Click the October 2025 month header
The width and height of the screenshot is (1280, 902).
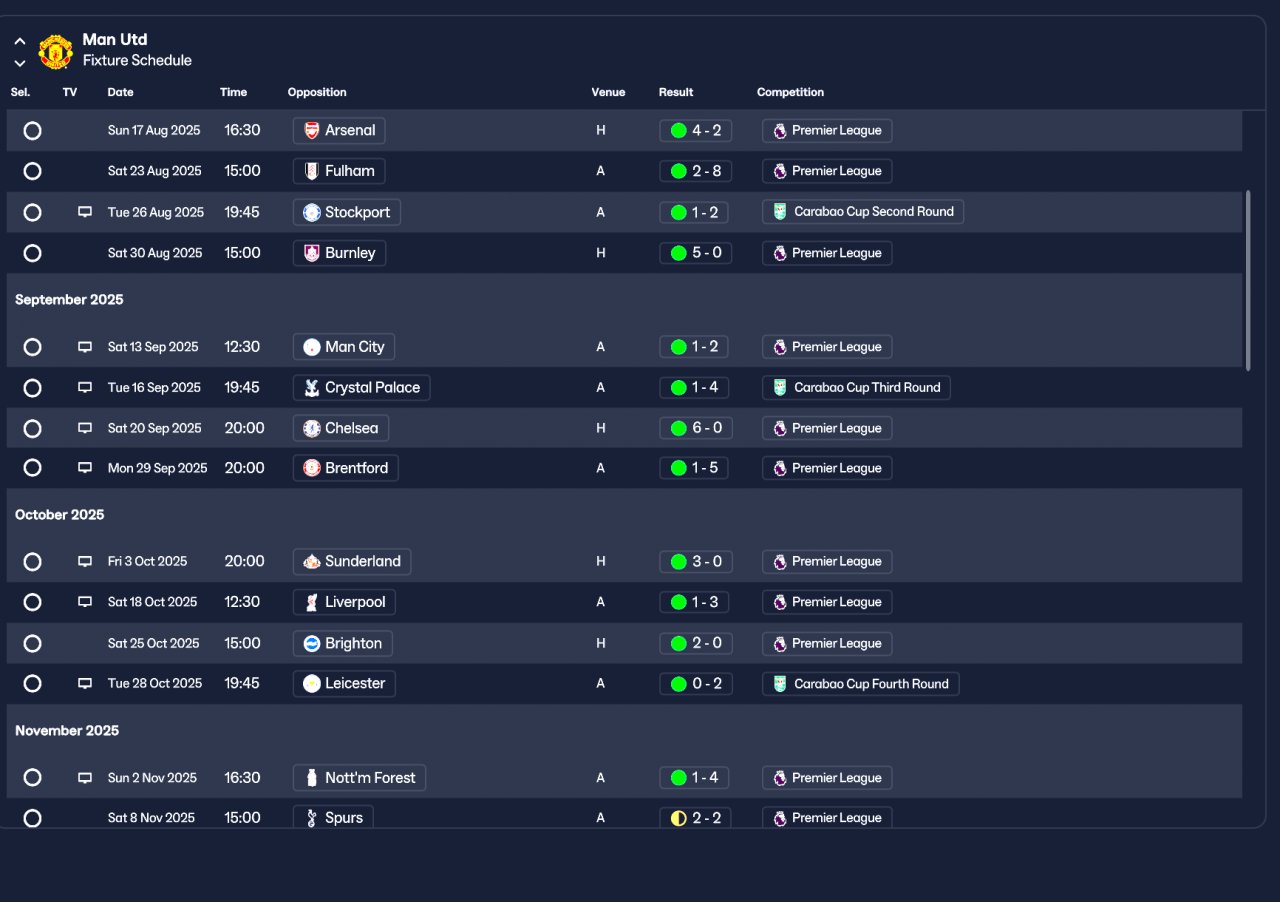pos(60,514)
